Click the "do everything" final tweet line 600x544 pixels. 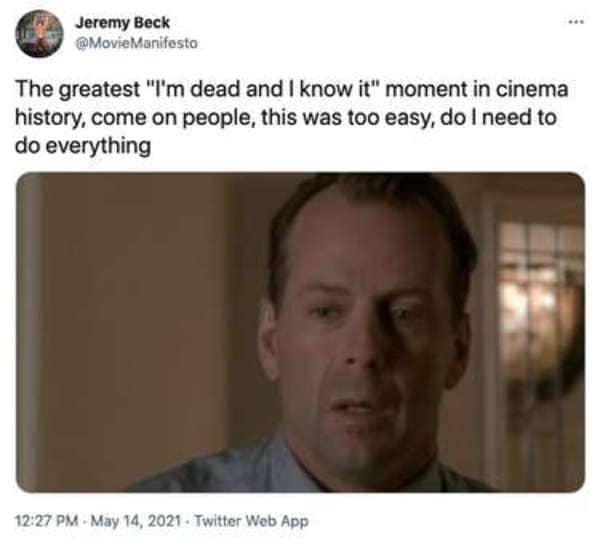click(83, 146)
